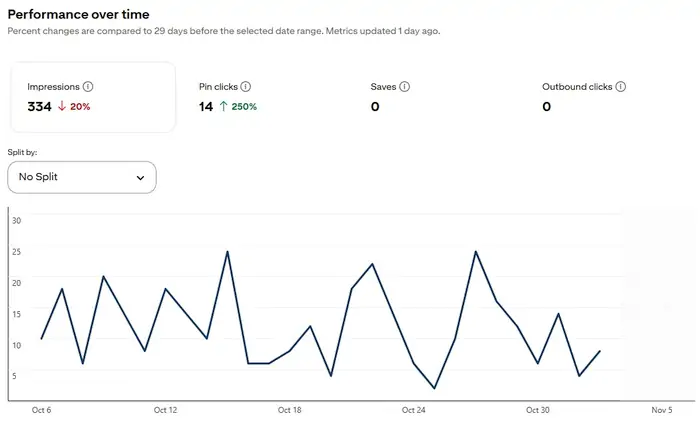Click the red down arrow showing 20%

coord(61,107)
